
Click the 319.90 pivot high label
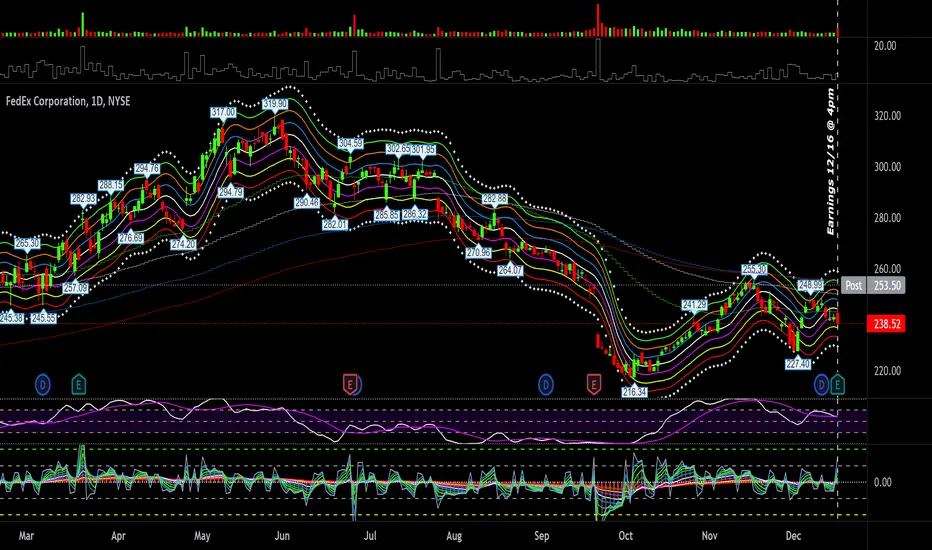(275, 104)
